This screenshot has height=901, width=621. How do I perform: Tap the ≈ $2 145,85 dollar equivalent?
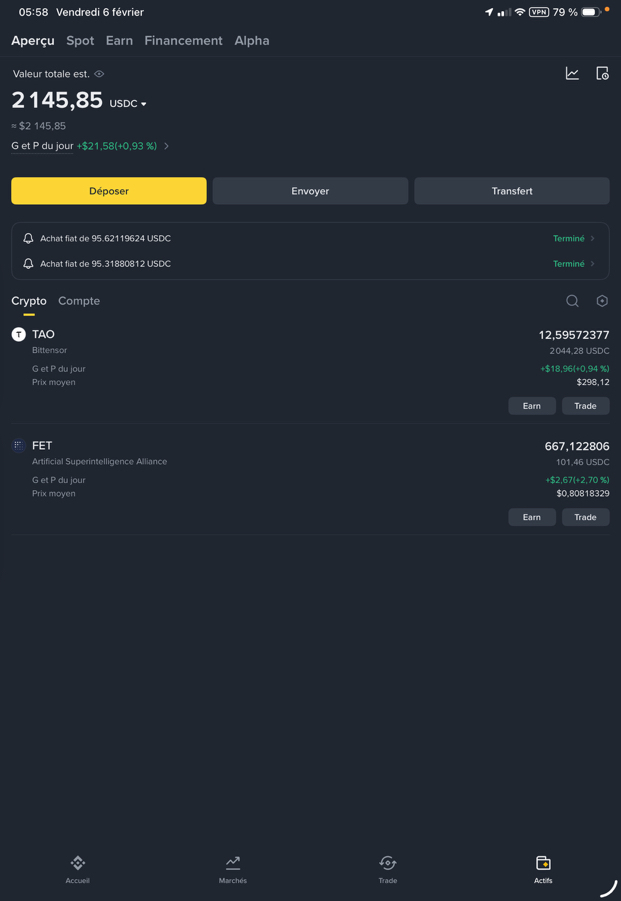(x=38, y=126)
